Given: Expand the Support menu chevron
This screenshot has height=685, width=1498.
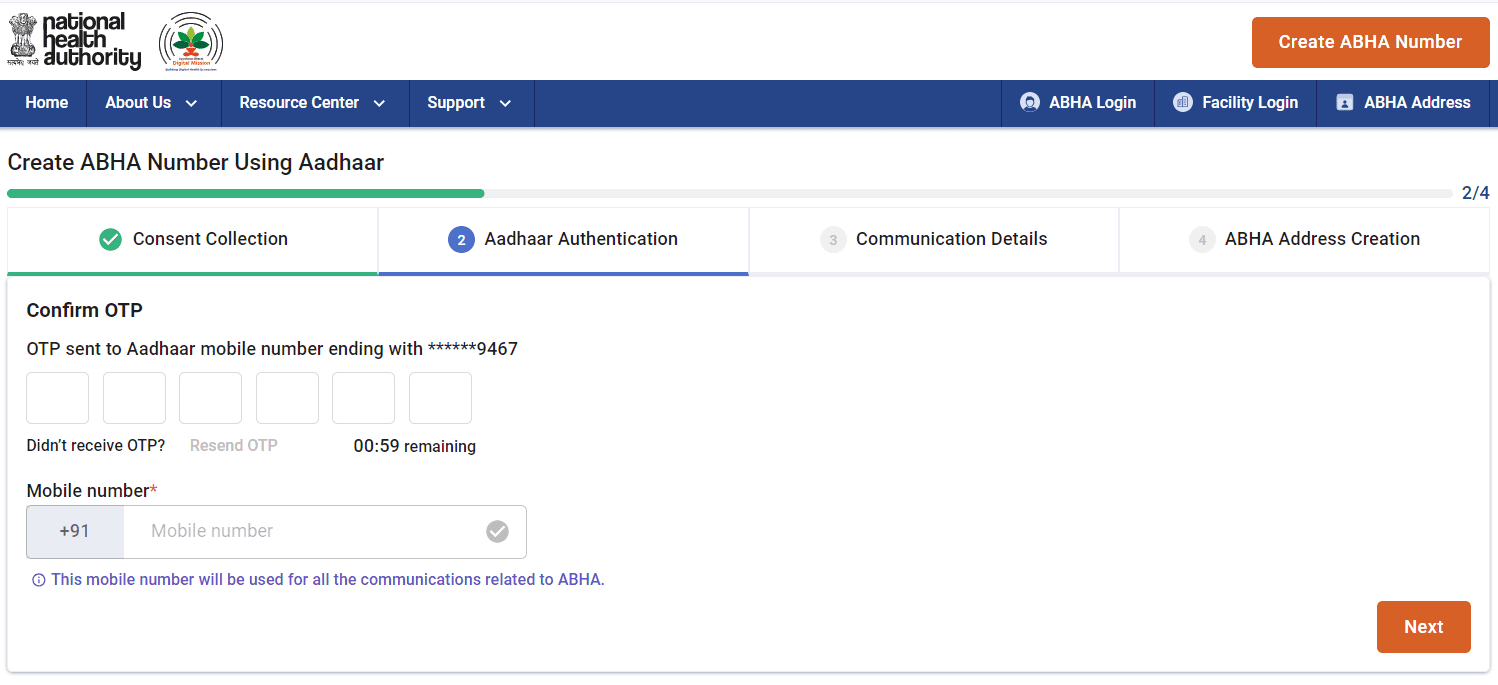Looking at the screenshot, I should [x=505, y=103].
